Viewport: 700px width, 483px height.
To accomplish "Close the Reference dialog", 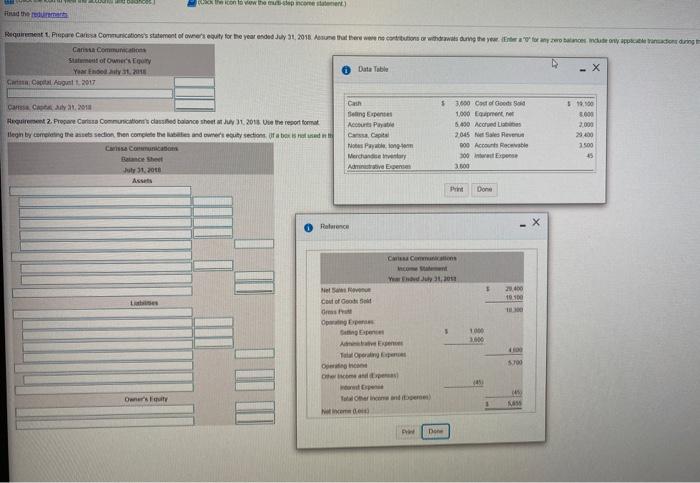I will click(x=536, y=222).
